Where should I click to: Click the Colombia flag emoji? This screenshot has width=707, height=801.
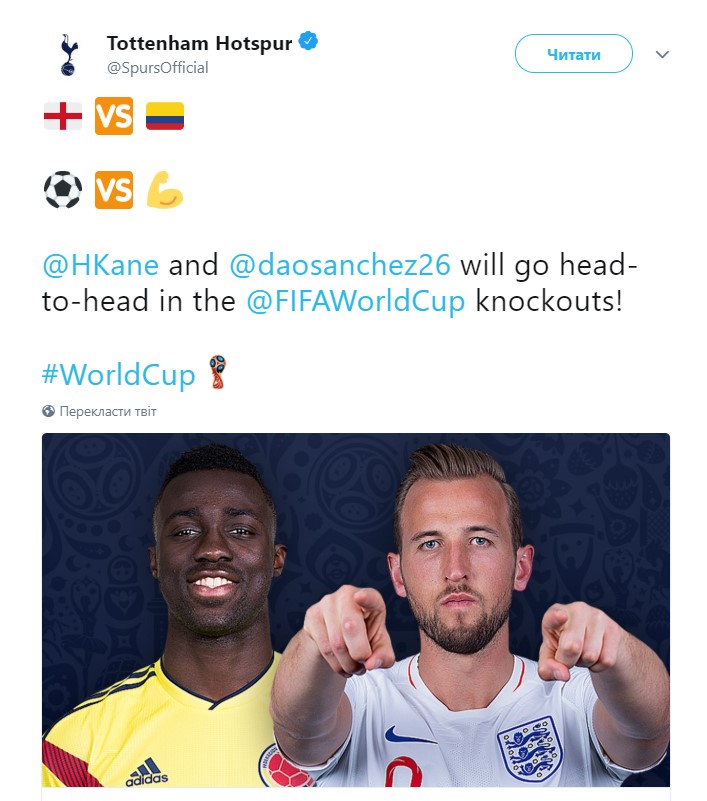click(x=165, y=116)
